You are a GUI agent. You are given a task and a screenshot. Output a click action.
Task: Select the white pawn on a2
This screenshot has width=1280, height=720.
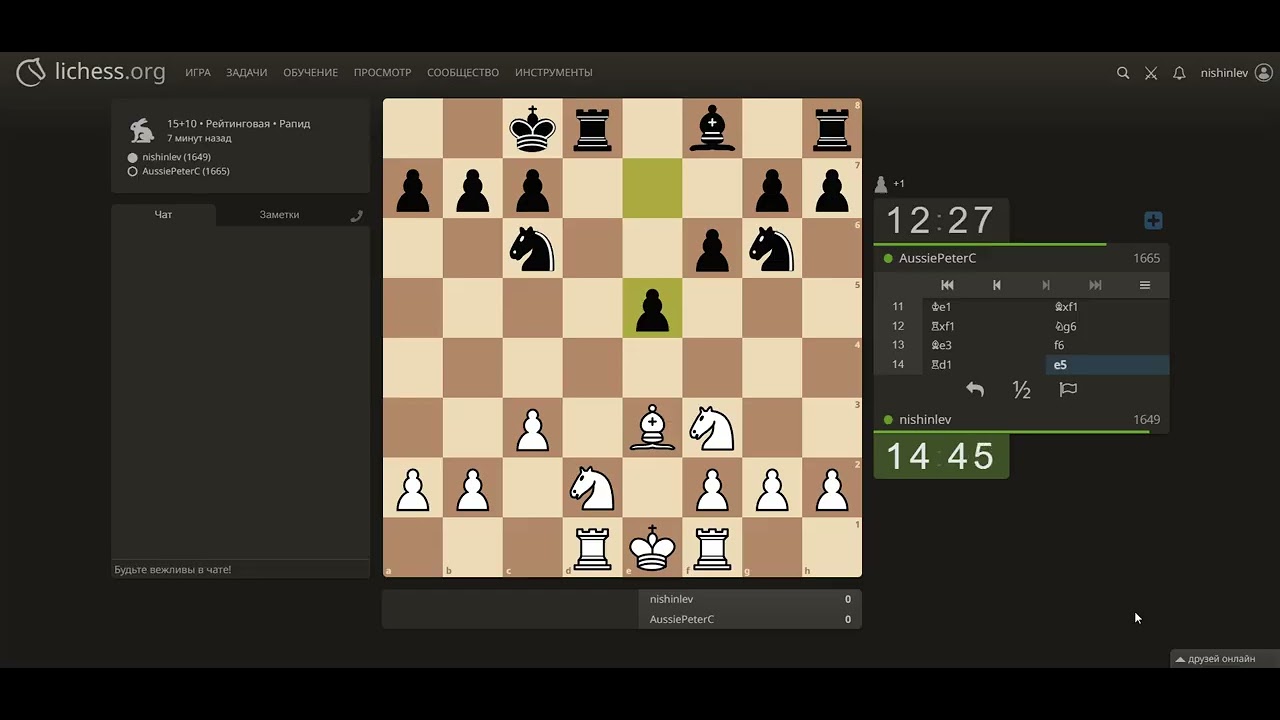click(x=412, y=488)
